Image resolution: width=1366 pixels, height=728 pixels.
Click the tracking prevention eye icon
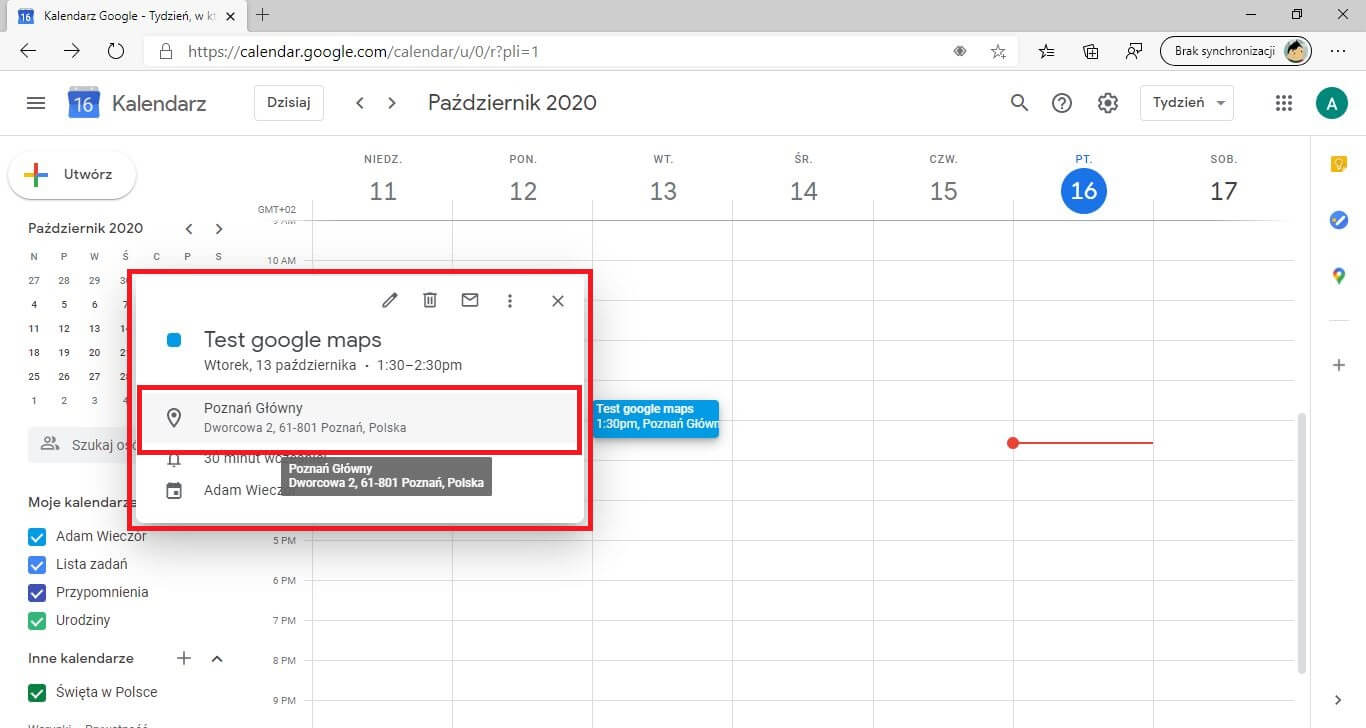pos(960,51)
